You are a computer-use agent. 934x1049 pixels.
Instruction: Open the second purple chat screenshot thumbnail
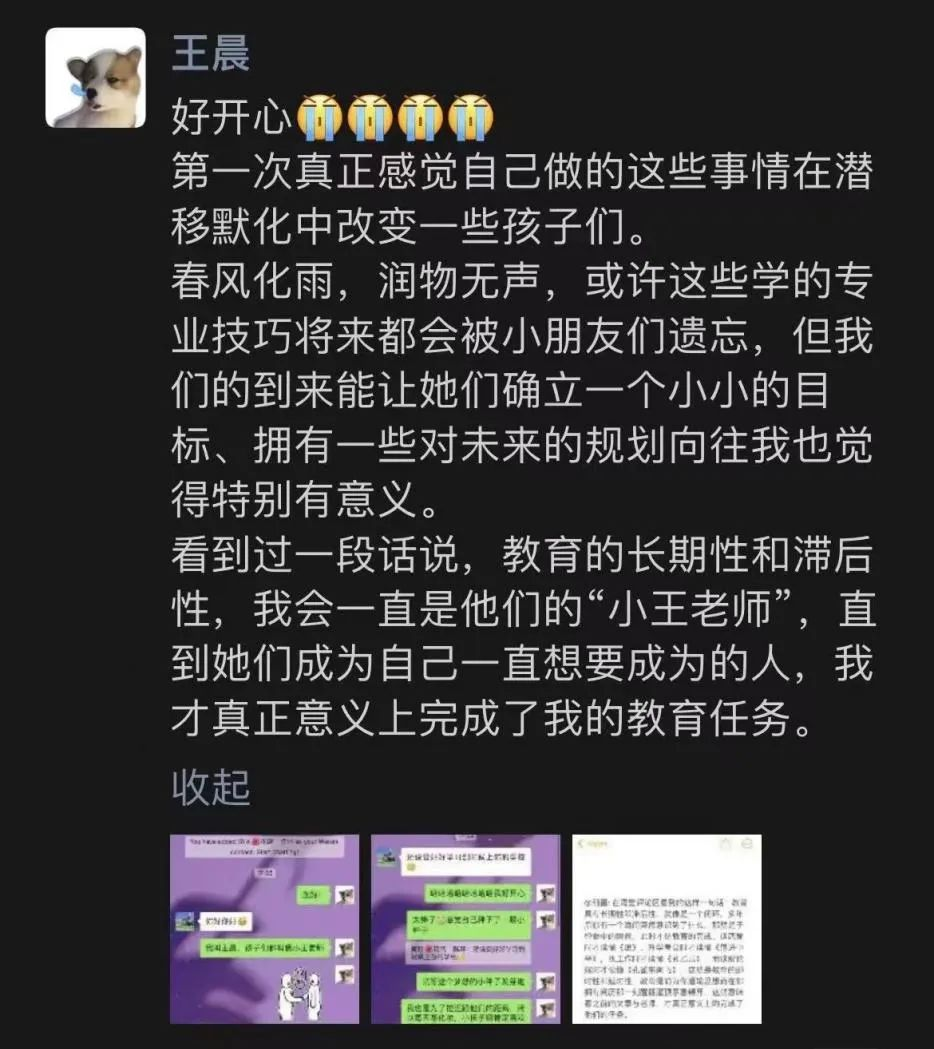pyautogui.click(x=466, y=929)
